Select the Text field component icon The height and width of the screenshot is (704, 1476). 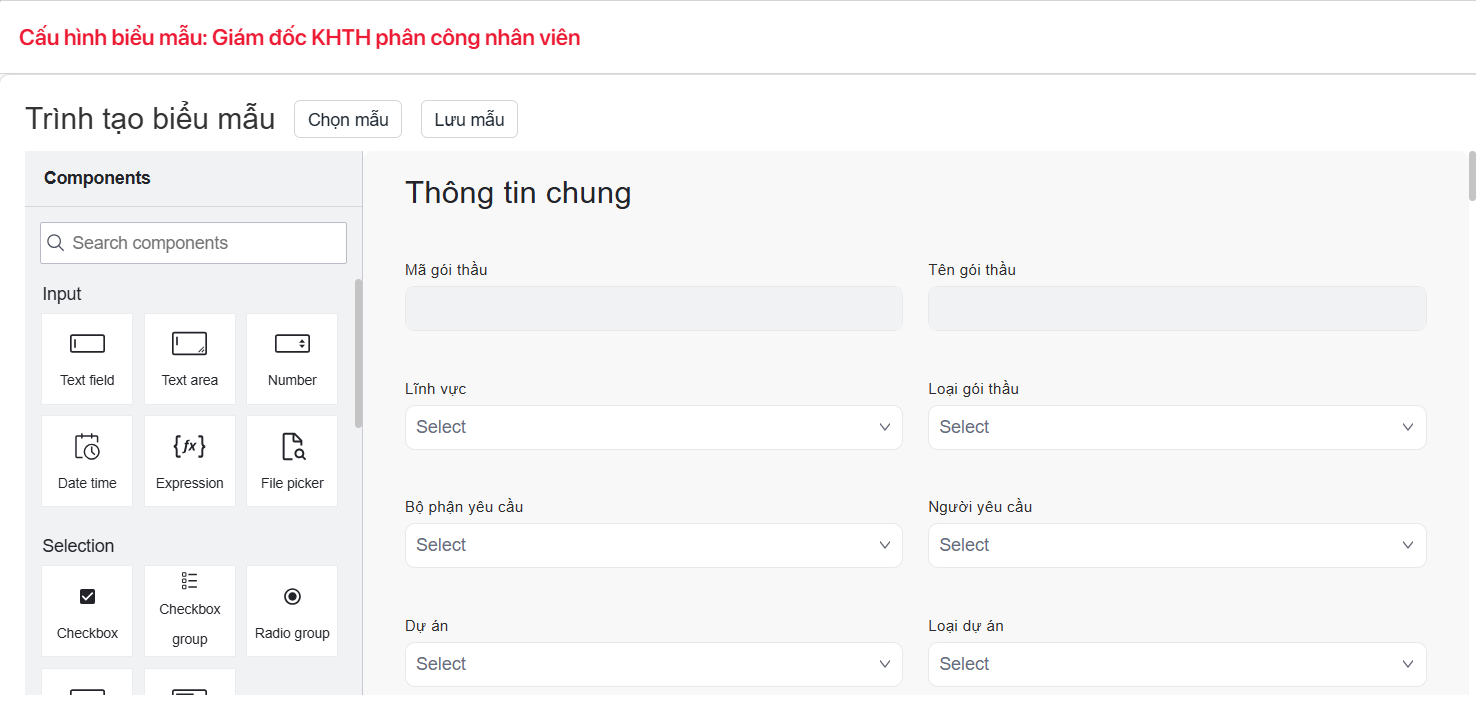click(87, 345)
